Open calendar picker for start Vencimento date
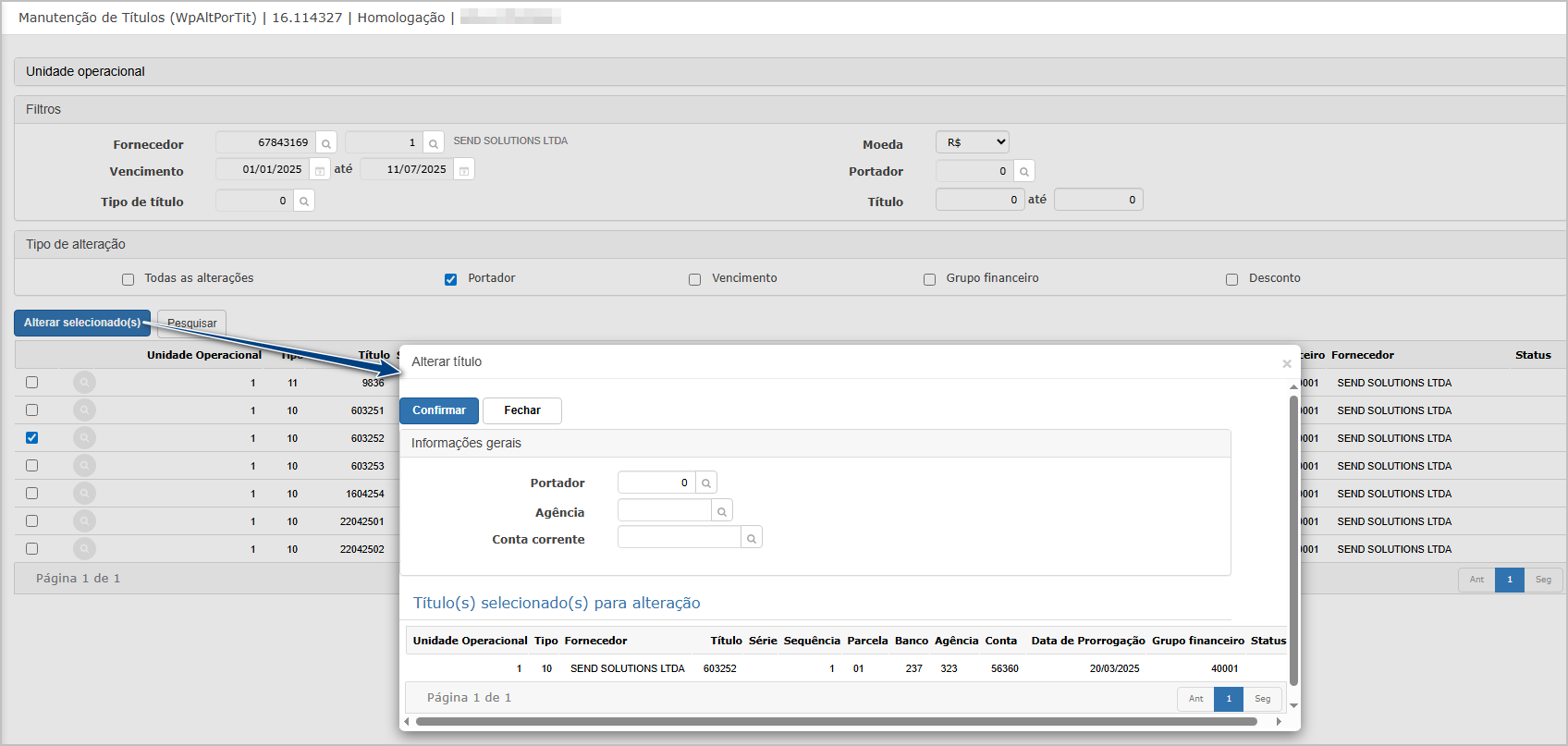Screen dimensions: 1568x746 pyautogui.click(x=320, y=170)
